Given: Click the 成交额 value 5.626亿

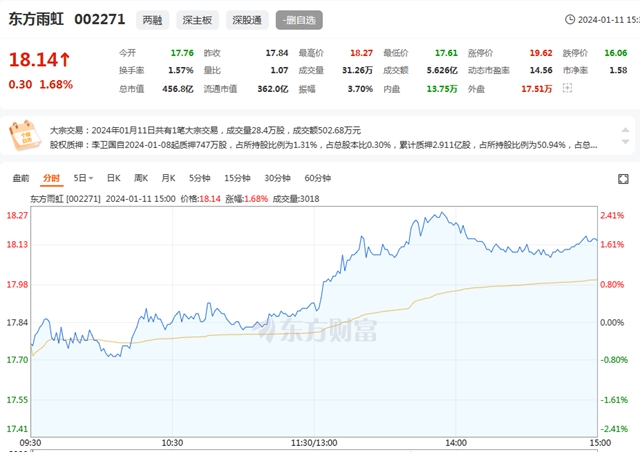Looking at the screenshot, I should coord(442,70).
